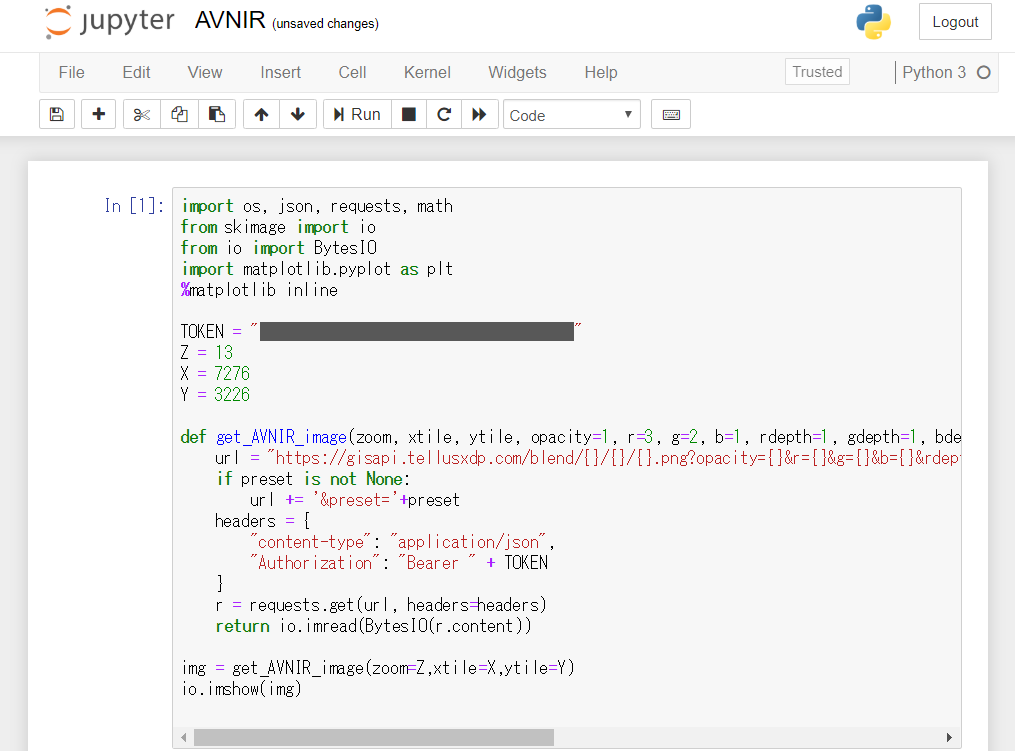Screen dimensions: 1015x751
Task: Click the 'return io.imread(BytesIO(r.content))' line
Action: pos(374,626)
